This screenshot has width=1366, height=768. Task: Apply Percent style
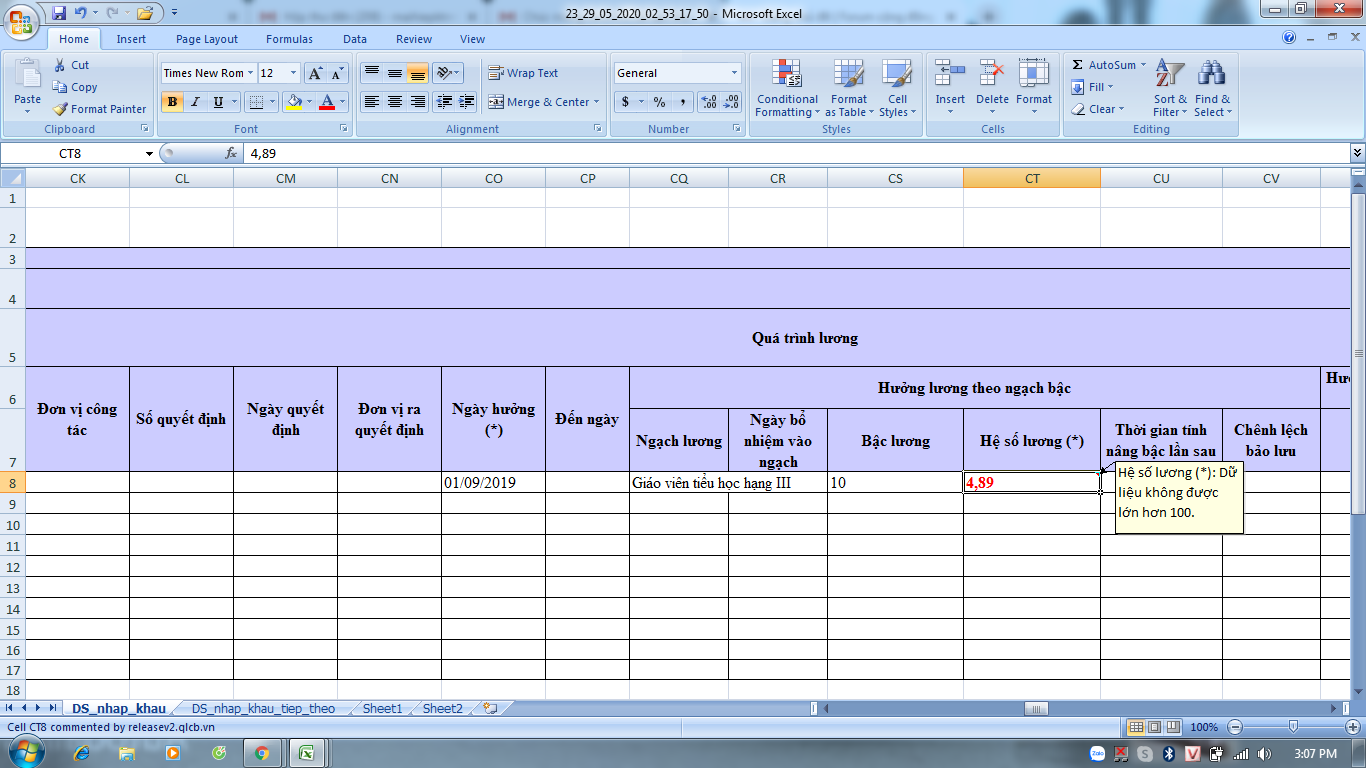[x=659, y=102]
